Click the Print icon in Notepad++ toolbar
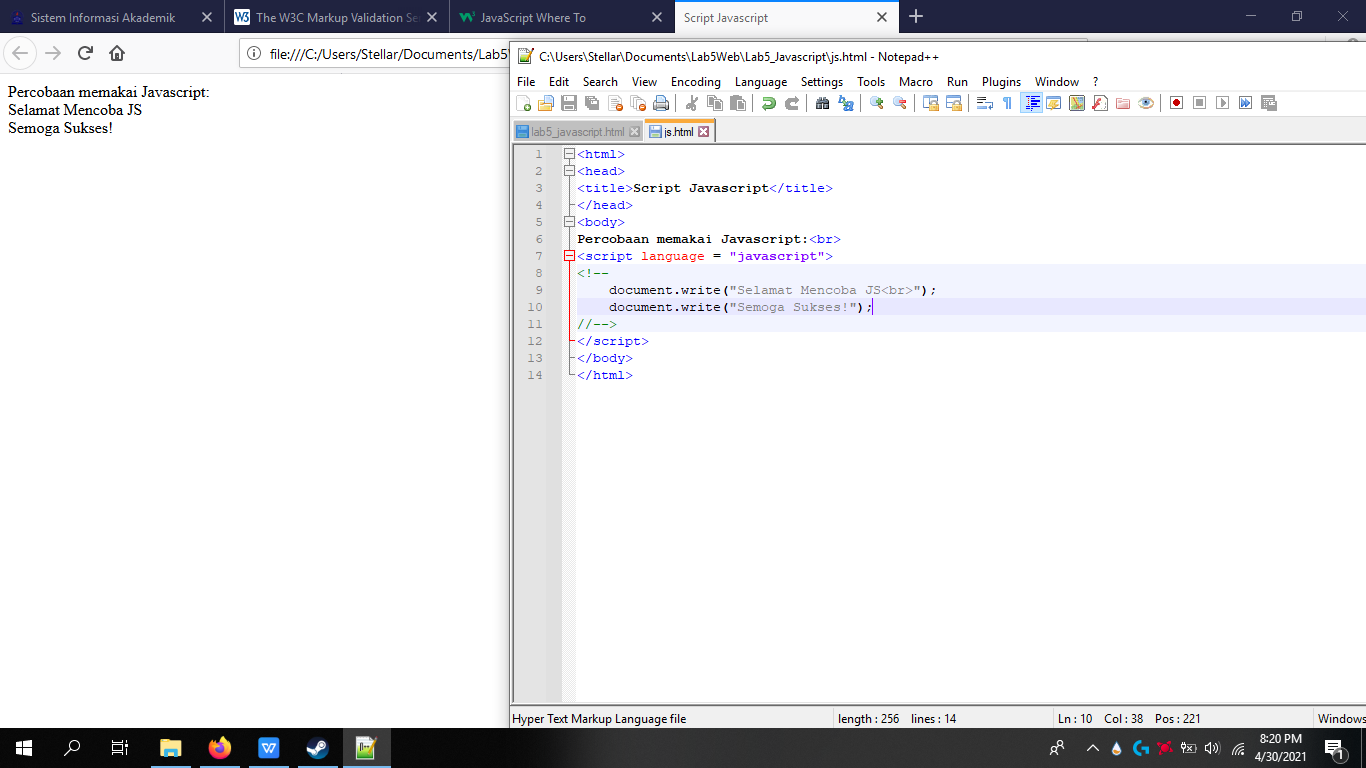Image resolution: width=1366 pixels, height=768 pixels. point(661,103)
